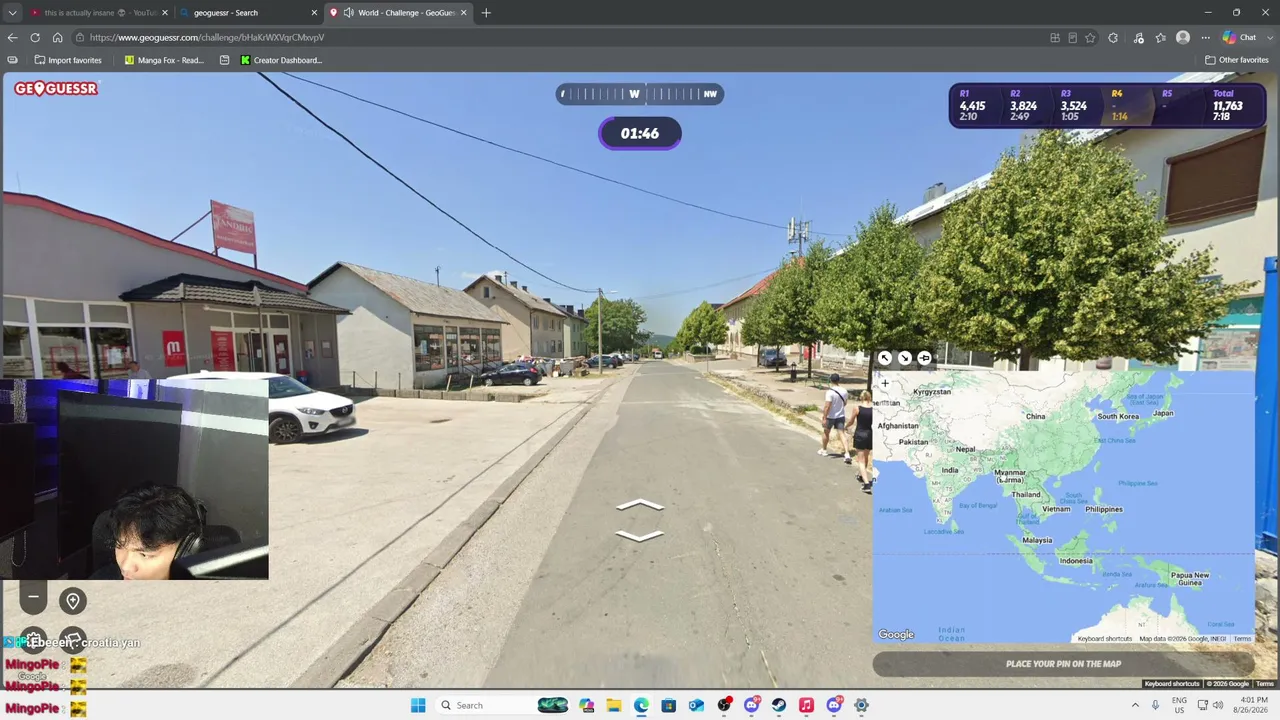Switch to the geoguessr - Search tab
The image size is (1280, 720).
pos(247,13)
